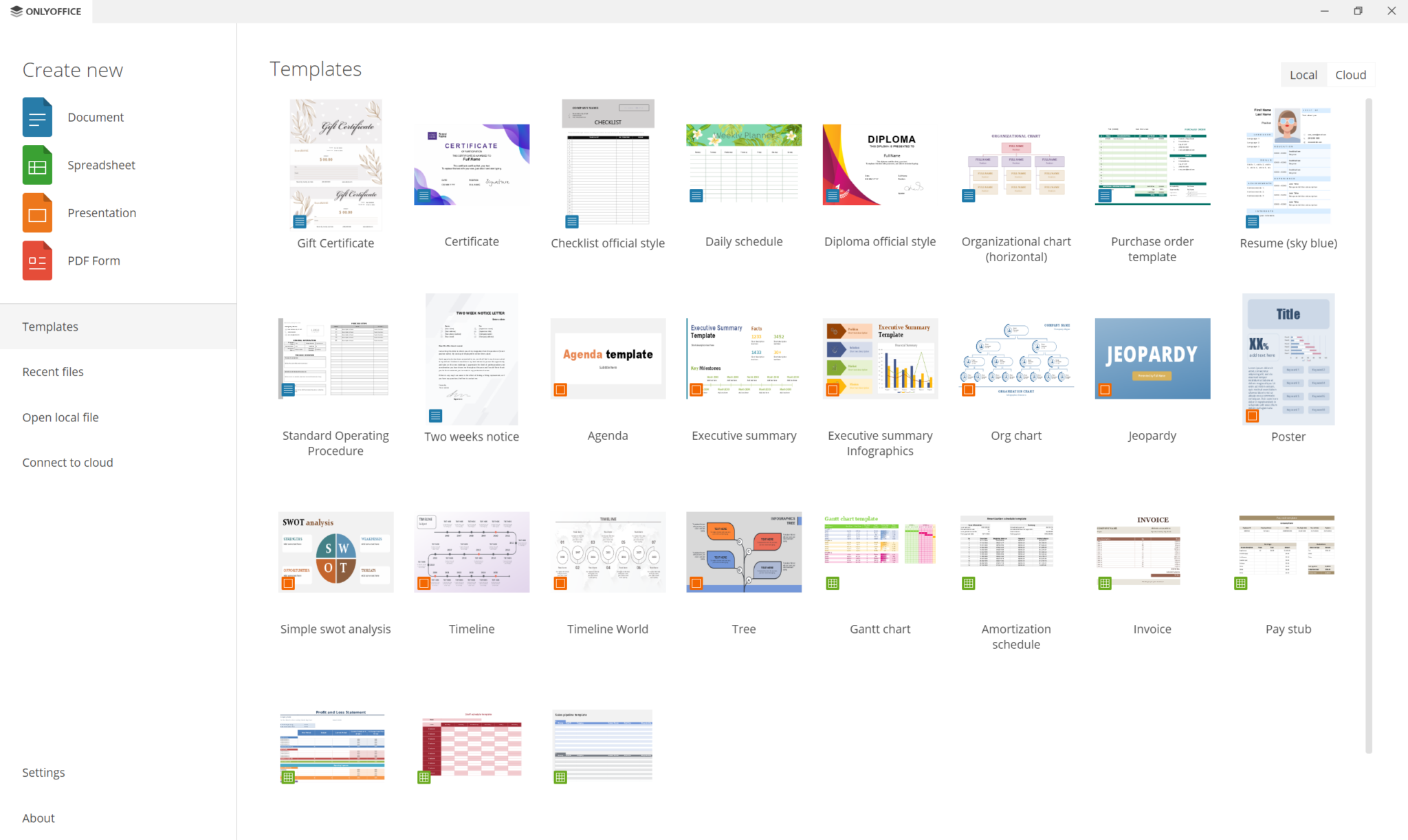Select the Templates section
Screen dimensions: 1408x840
(50, 326)
